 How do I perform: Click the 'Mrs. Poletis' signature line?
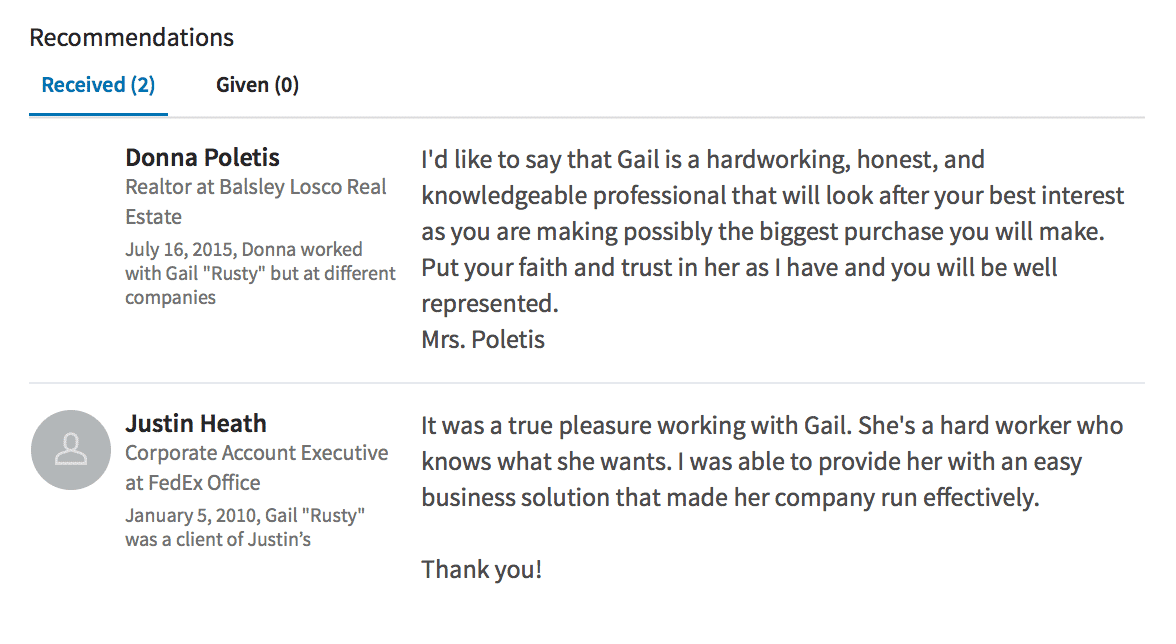point(483,340)
